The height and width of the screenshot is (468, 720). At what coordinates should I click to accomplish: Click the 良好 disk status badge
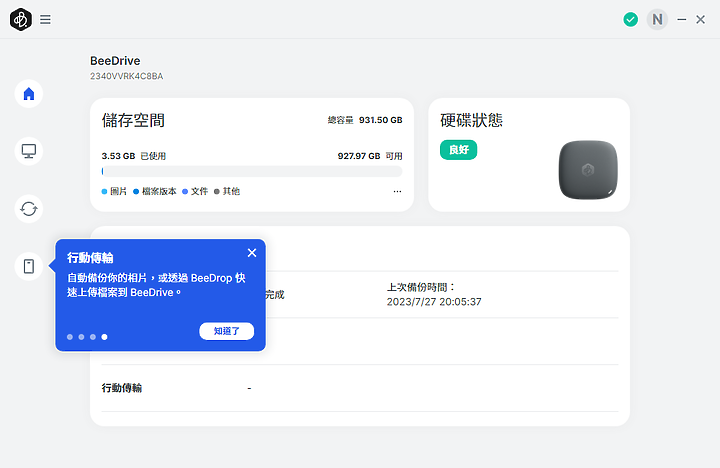pos(458,150)
